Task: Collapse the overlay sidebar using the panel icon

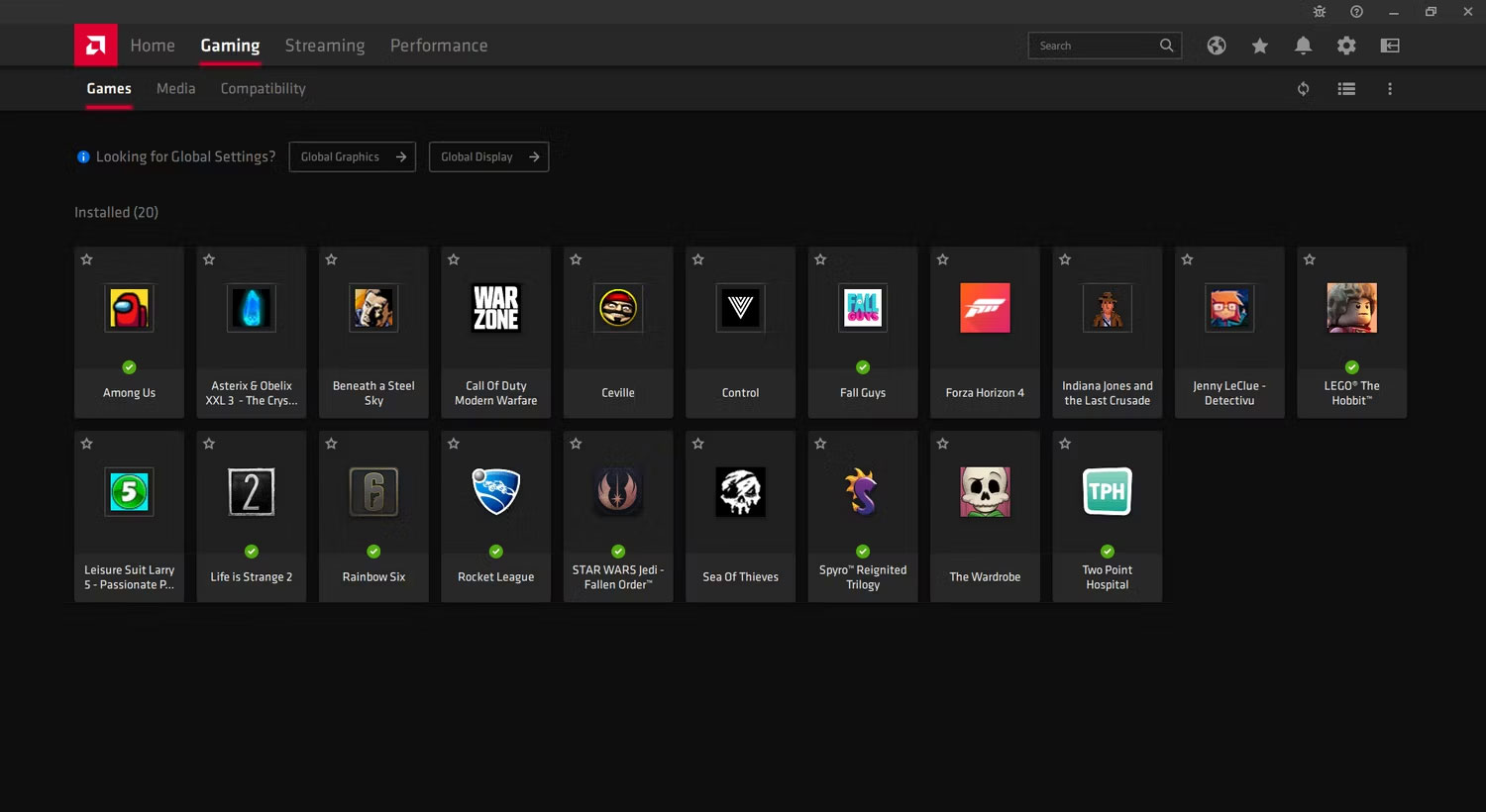Action: point(1390,46)
